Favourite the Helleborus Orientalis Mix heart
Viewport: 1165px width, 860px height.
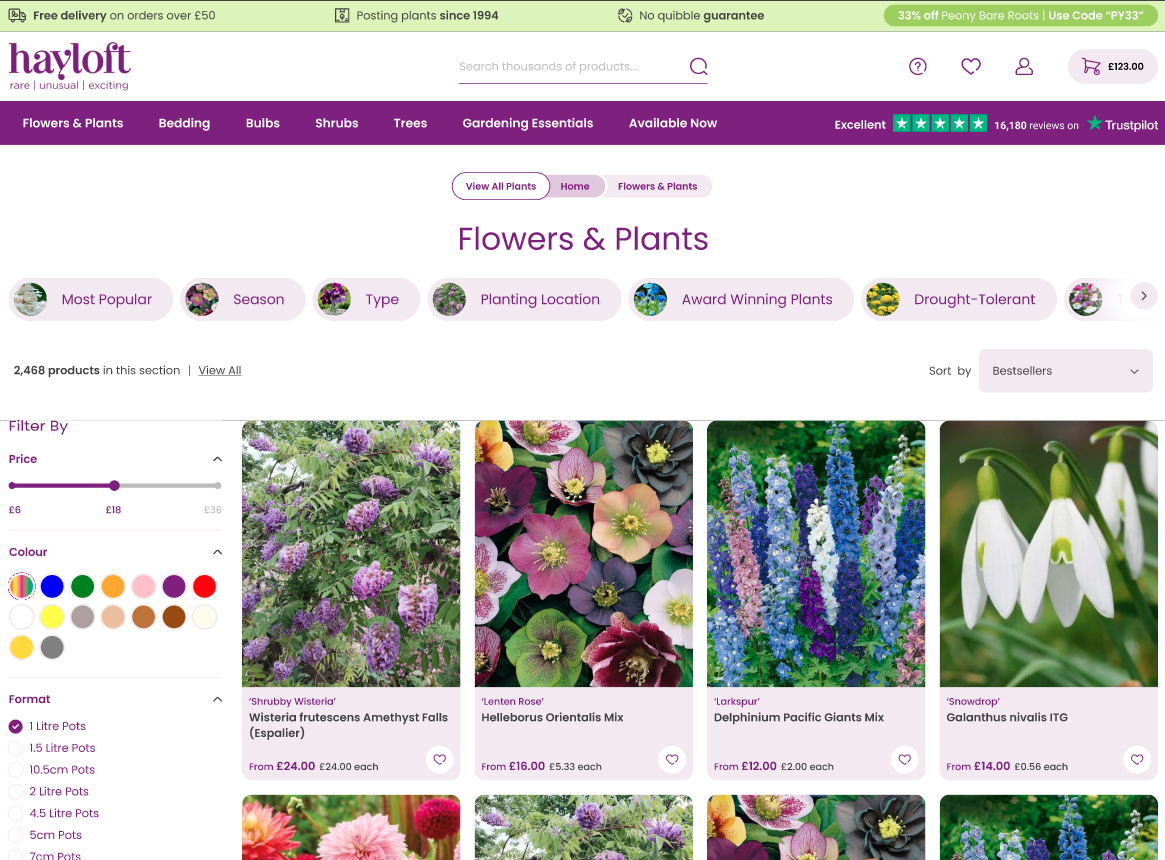point(672,759)
